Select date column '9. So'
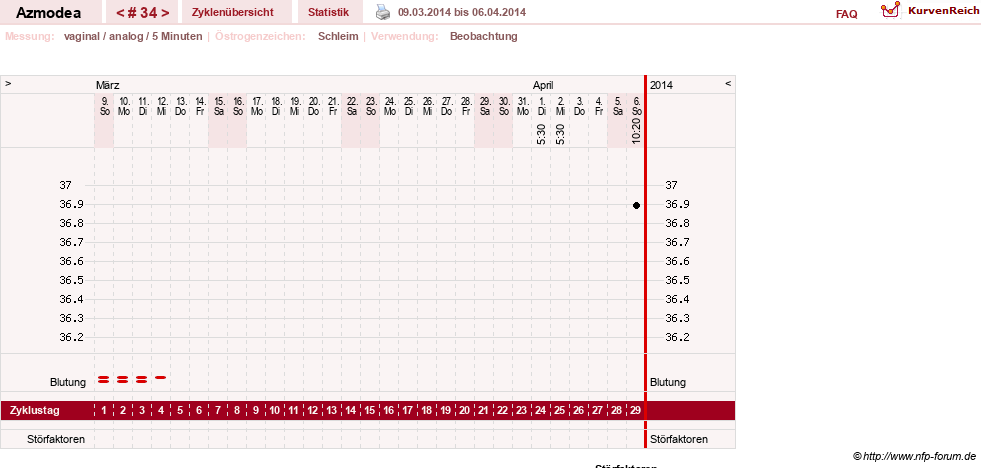 point(104,106)
